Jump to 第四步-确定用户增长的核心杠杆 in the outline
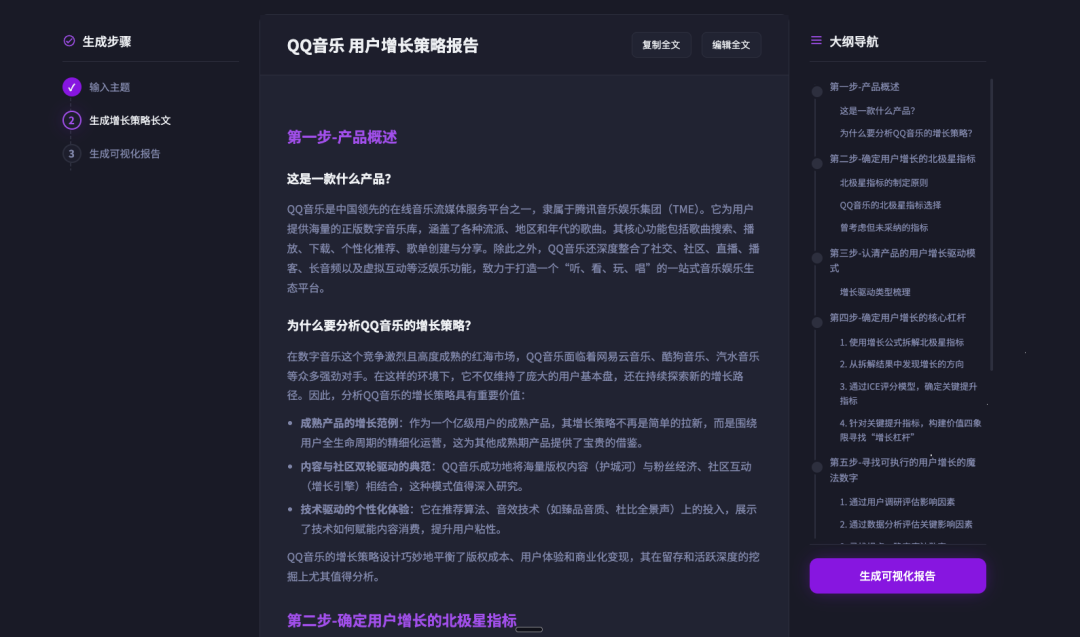Image resolution: width=1080 pixels, height=637 pixels. (897, 318)
